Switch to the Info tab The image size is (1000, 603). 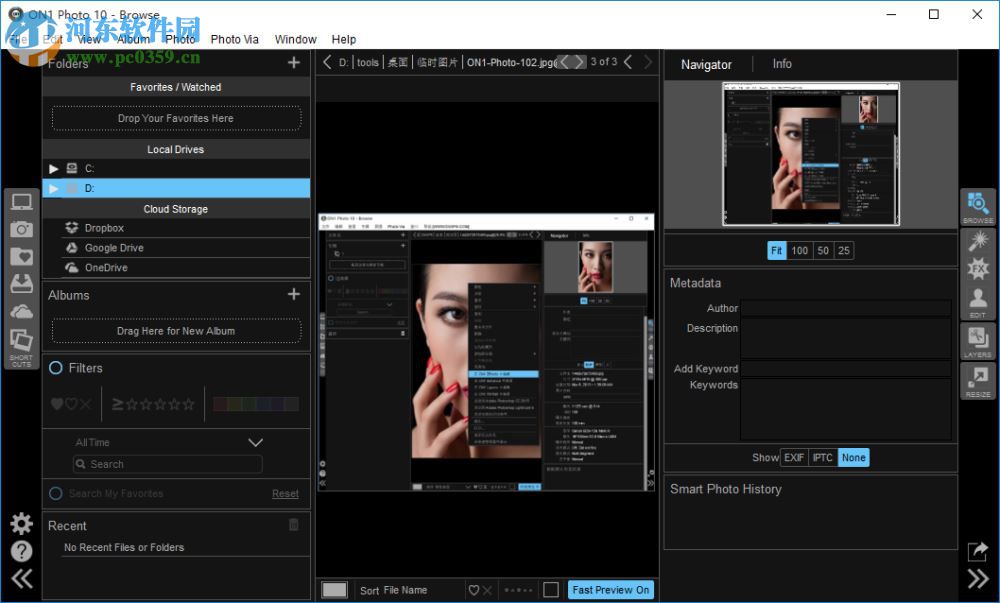click(781, 64)
